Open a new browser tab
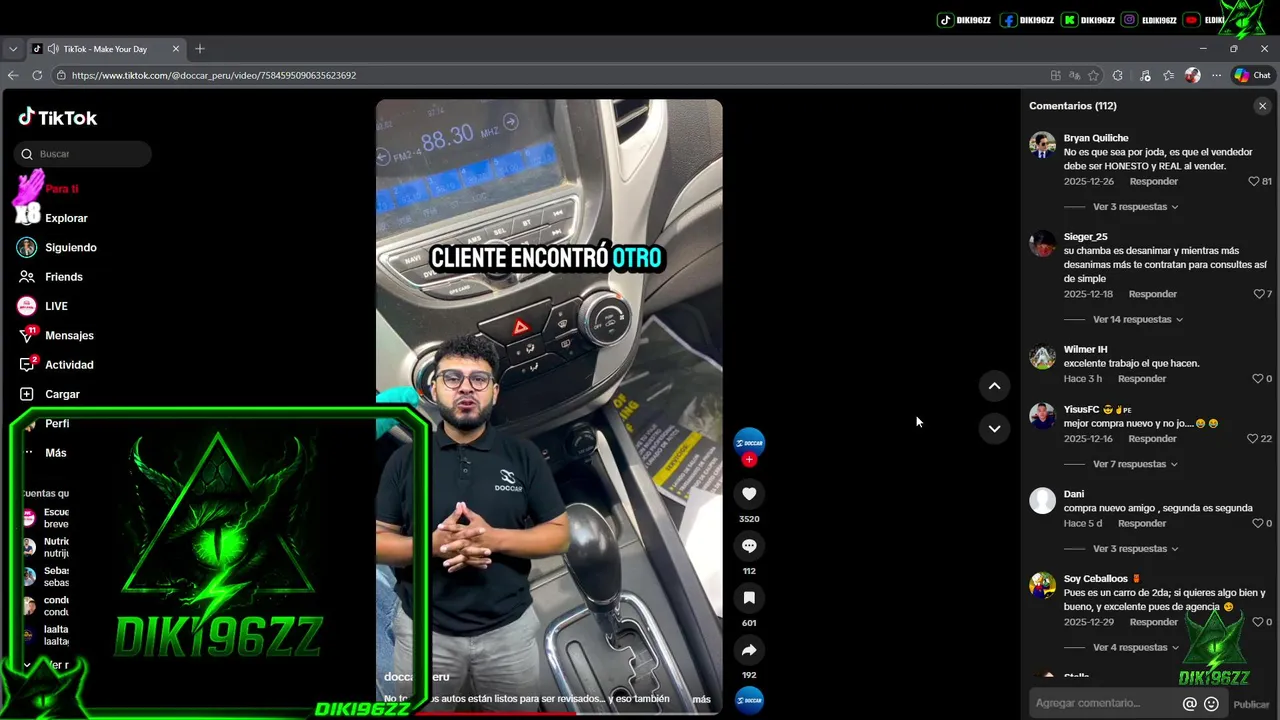Viewport: 1280px width, 720px height. (x=200, y=48)
